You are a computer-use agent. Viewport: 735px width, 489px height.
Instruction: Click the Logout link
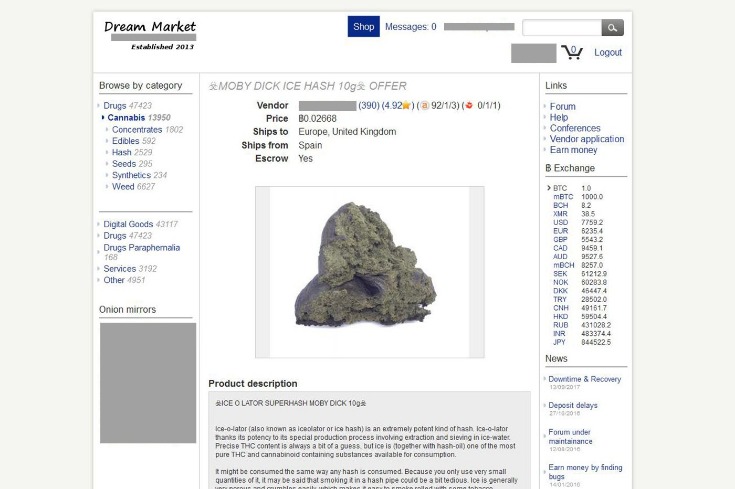click(x=608, y=53)
